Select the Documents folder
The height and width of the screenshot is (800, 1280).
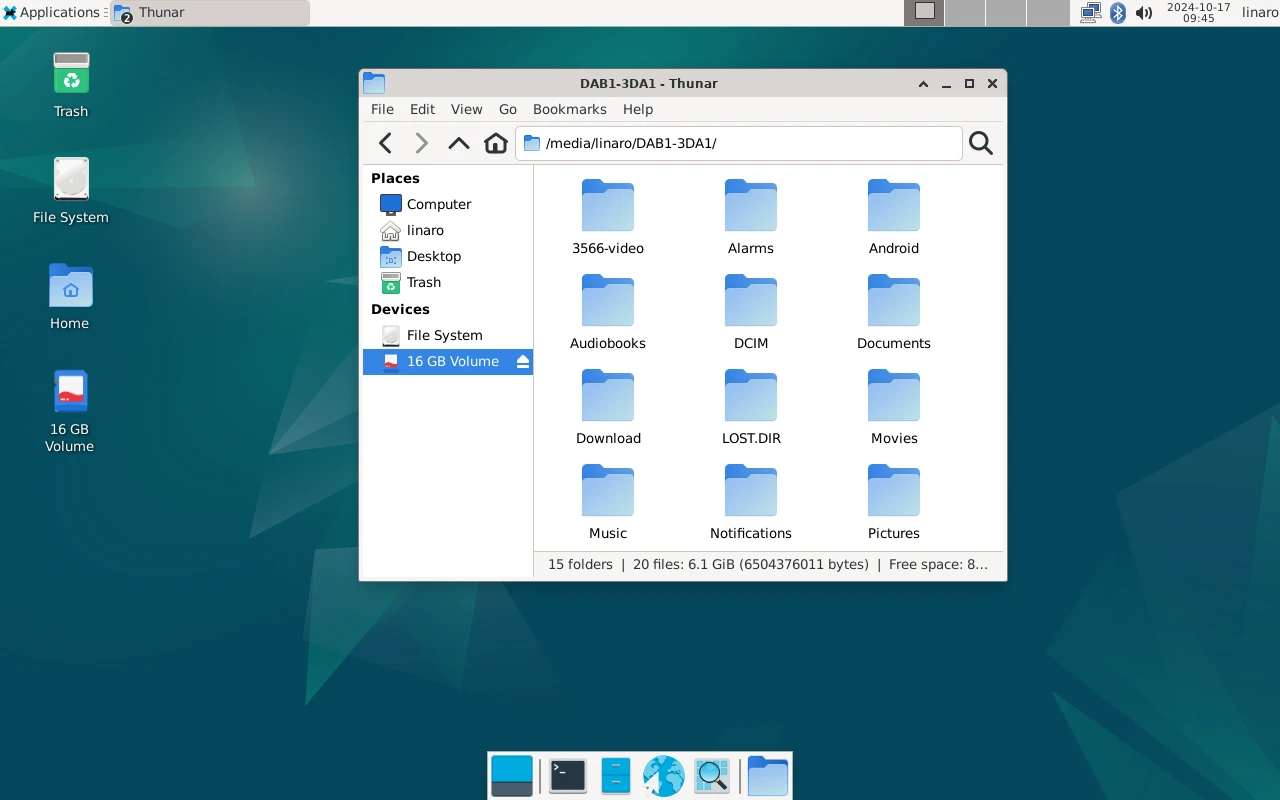coord(894,313)
